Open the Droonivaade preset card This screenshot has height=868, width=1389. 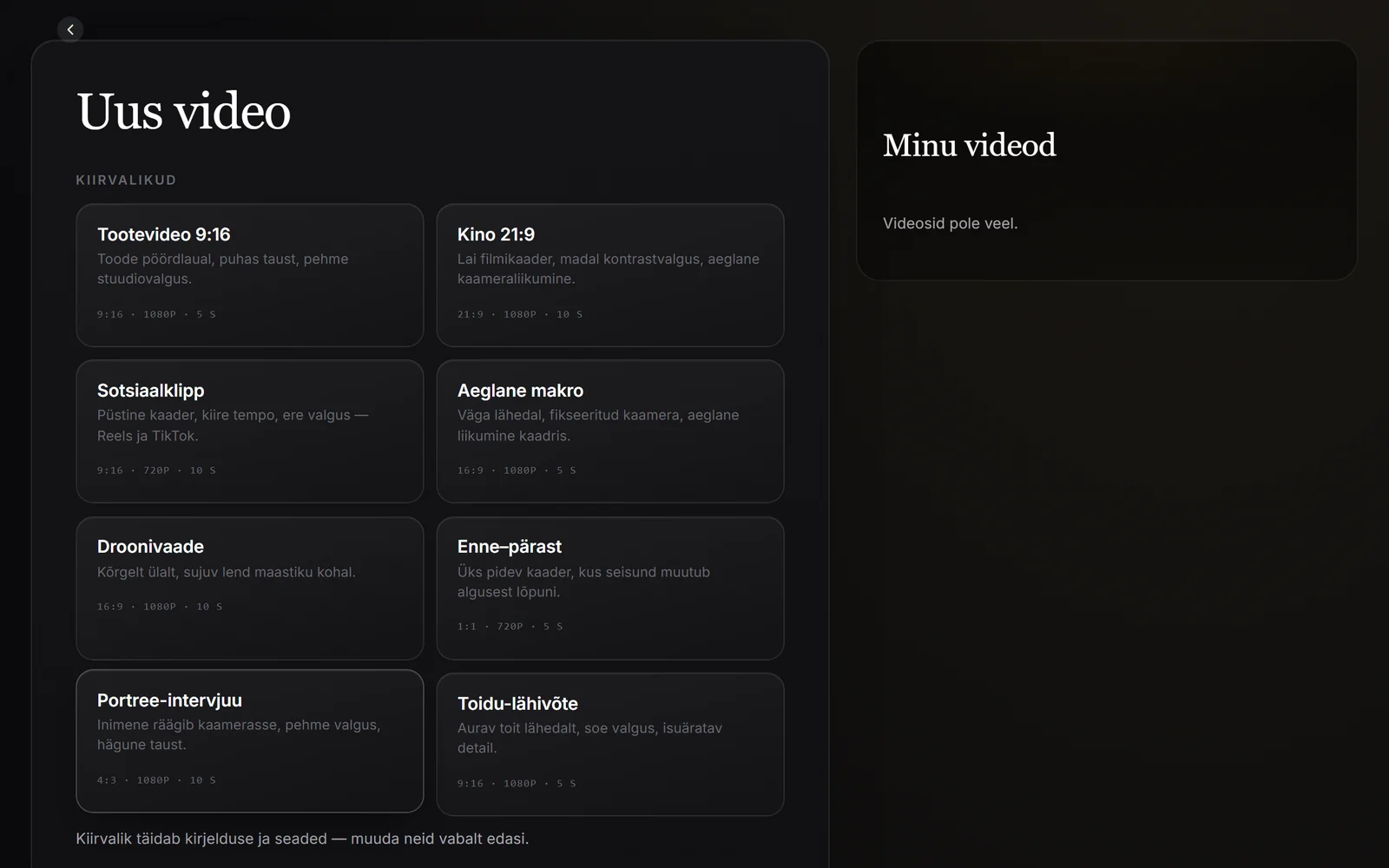pyautogui.click(x=250, y=589)
